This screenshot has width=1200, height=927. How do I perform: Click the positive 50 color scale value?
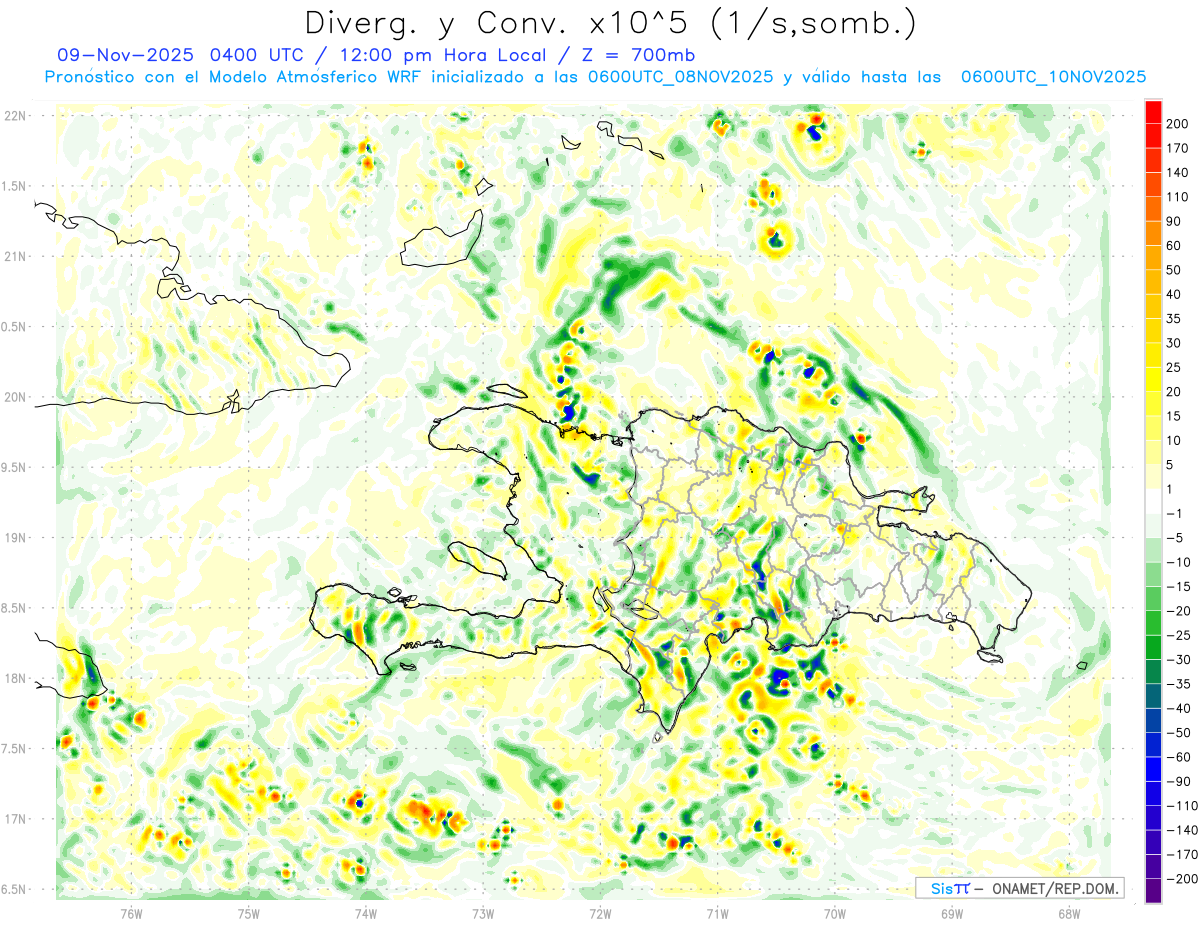[x=1174, y=270]
